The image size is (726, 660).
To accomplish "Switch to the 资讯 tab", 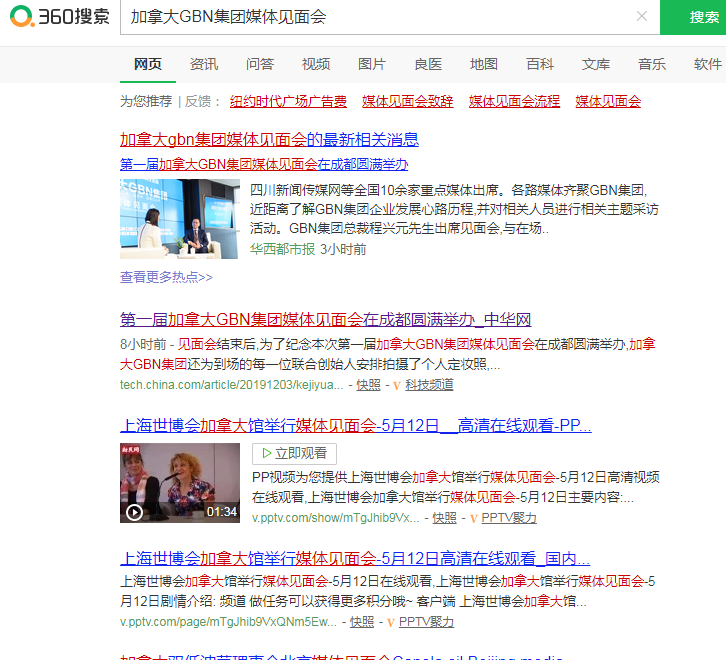I will coord(204,64).
